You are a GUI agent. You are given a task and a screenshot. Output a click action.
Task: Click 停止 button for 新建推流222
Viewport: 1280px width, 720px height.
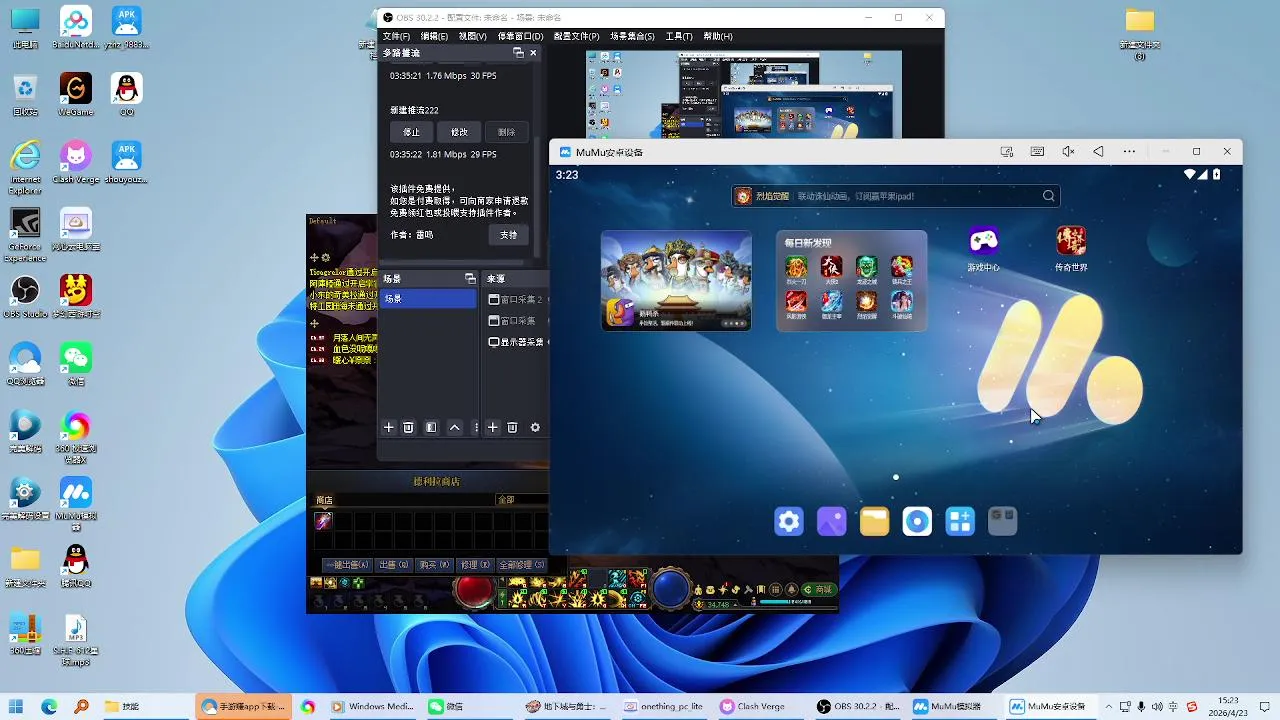(411, 132)
